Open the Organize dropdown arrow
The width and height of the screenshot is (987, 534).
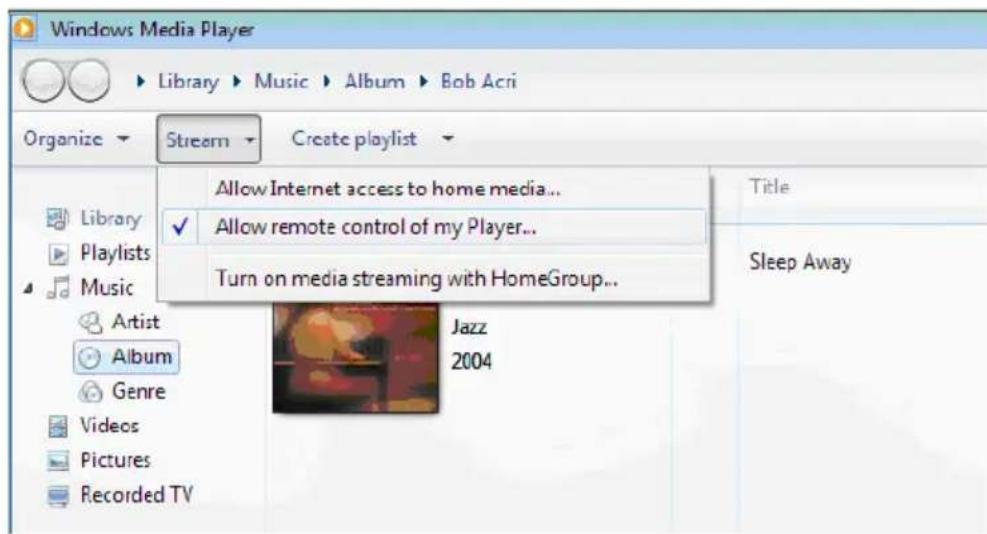tap(124, 139)
